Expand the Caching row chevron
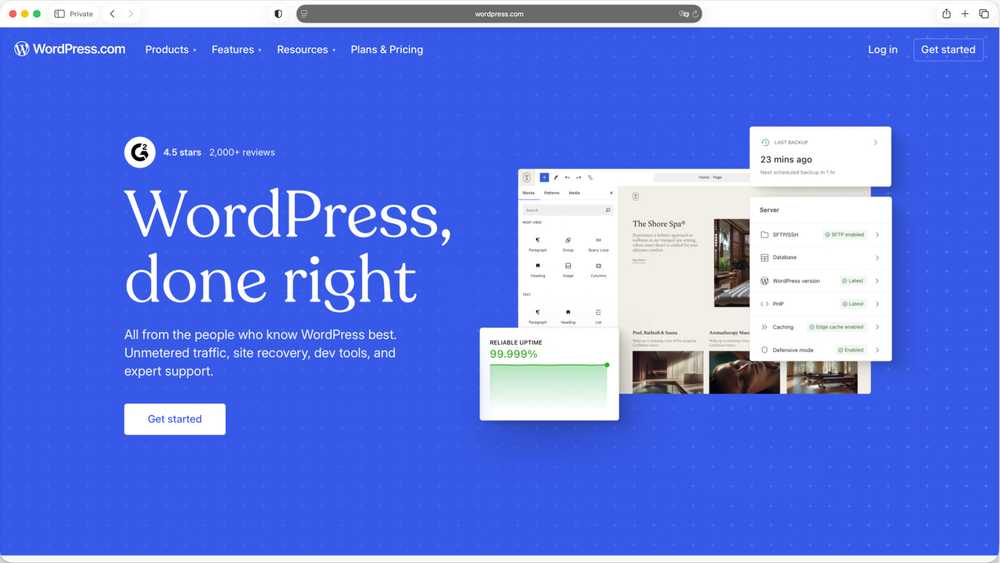 (878, 326)
